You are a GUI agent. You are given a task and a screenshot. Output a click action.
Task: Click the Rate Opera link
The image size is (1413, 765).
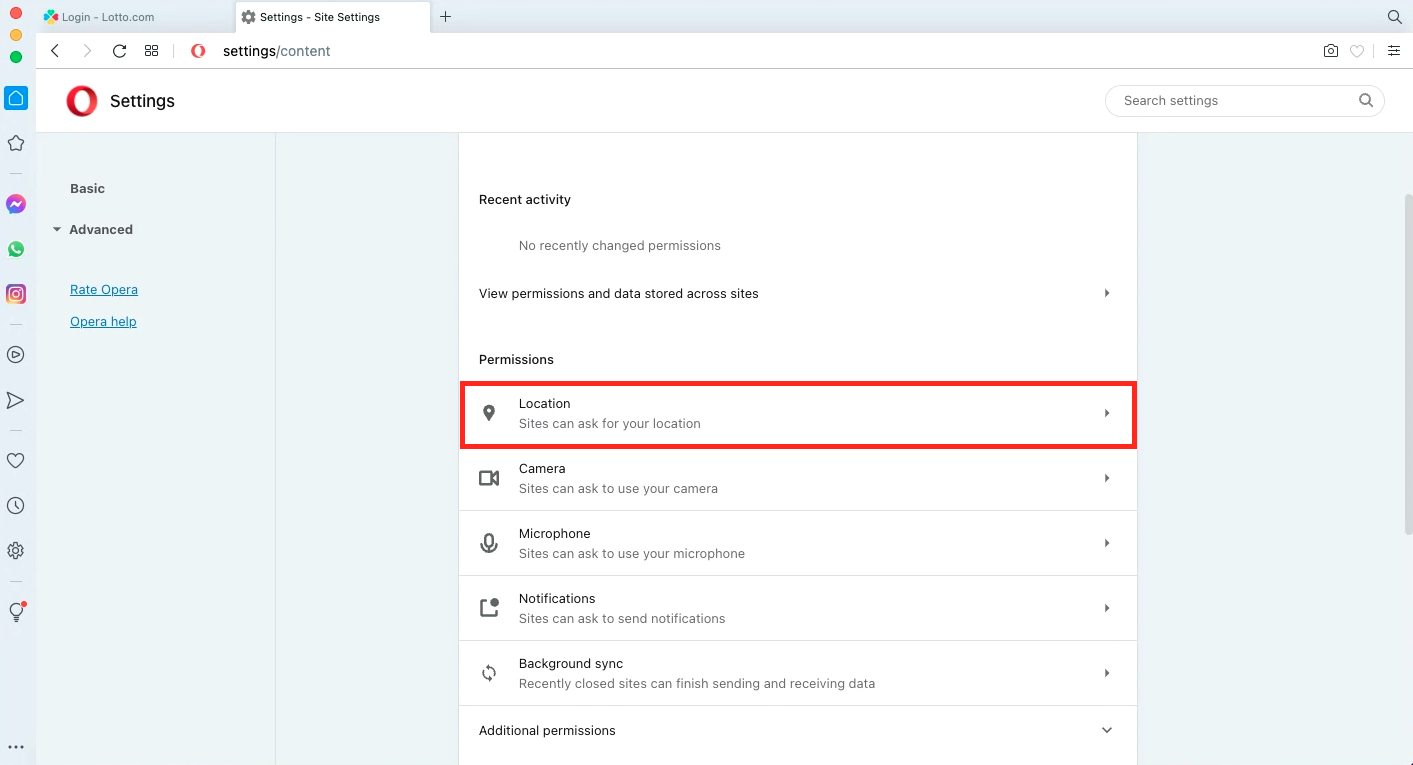pos(104,290)
